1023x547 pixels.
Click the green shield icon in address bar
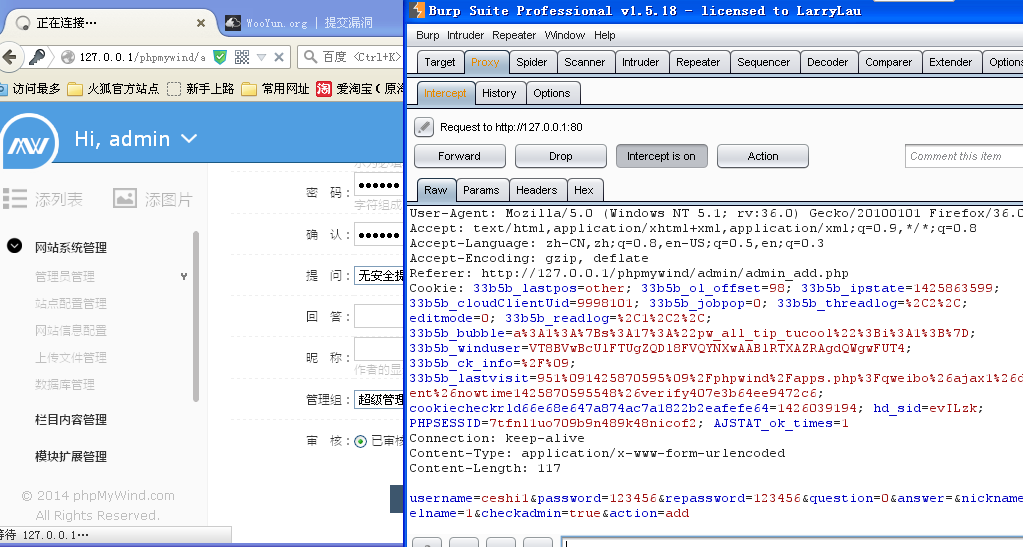(221, 57)
